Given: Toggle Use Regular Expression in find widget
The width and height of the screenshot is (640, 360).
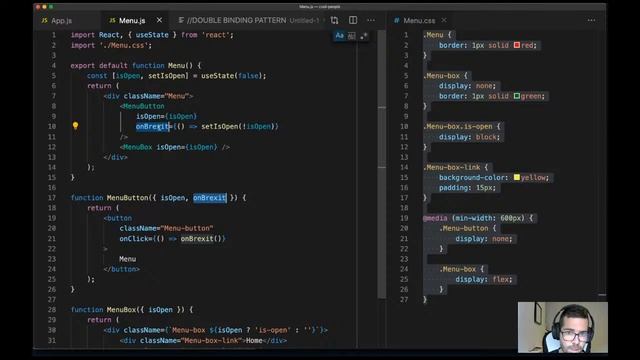Looking at the screenshot, I should click(363, 36).
